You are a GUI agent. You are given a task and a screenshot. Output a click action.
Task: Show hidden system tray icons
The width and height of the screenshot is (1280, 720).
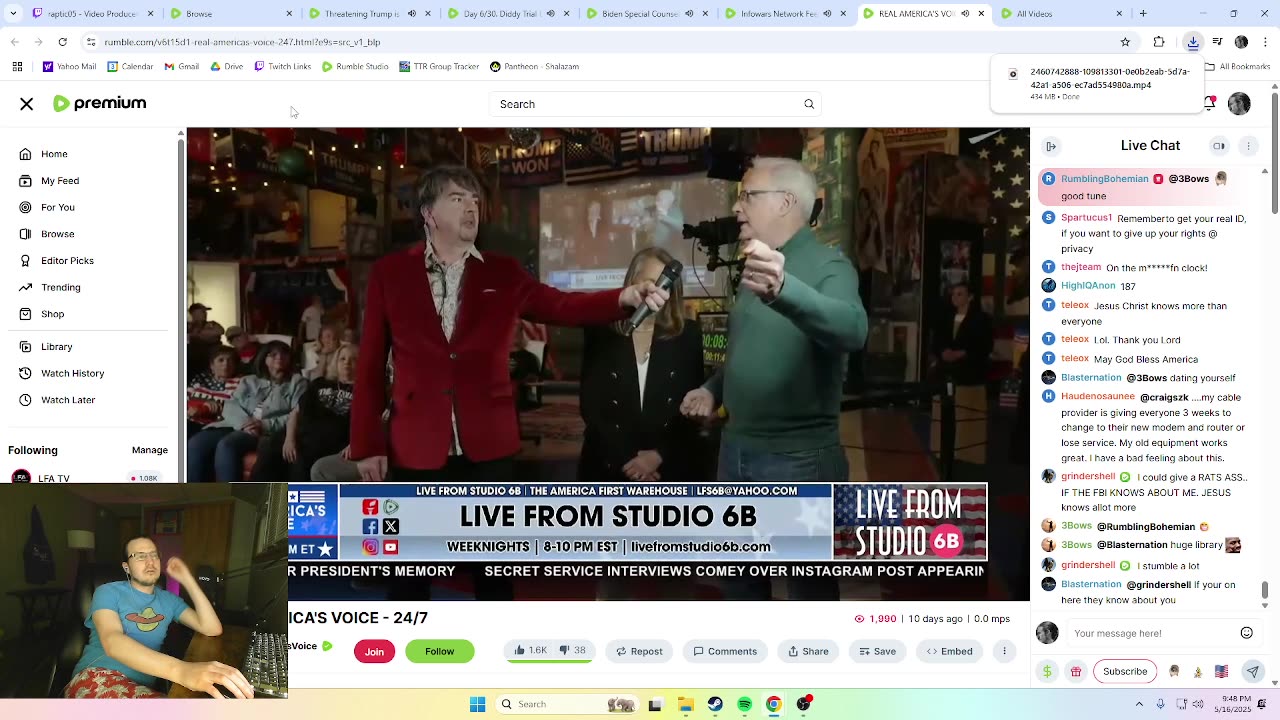[1139, 704]
